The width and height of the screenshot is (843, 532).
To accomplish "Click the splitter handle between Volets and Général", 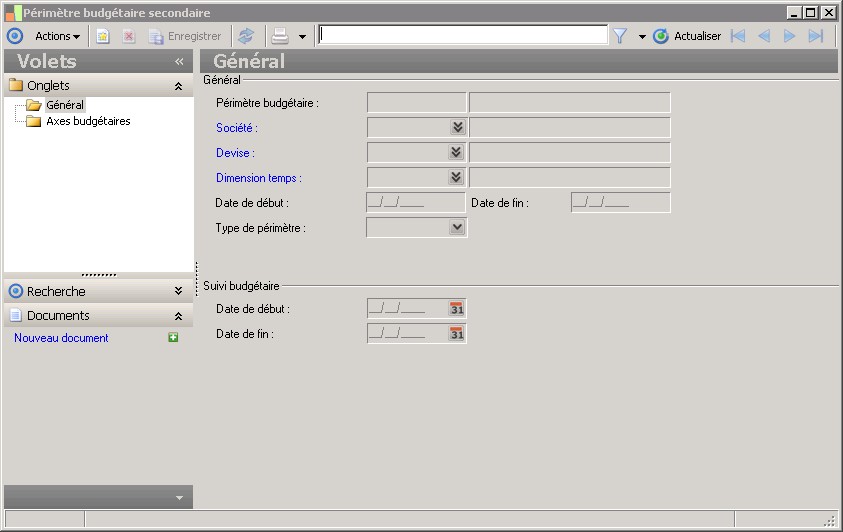I will [x=197, y=279].
